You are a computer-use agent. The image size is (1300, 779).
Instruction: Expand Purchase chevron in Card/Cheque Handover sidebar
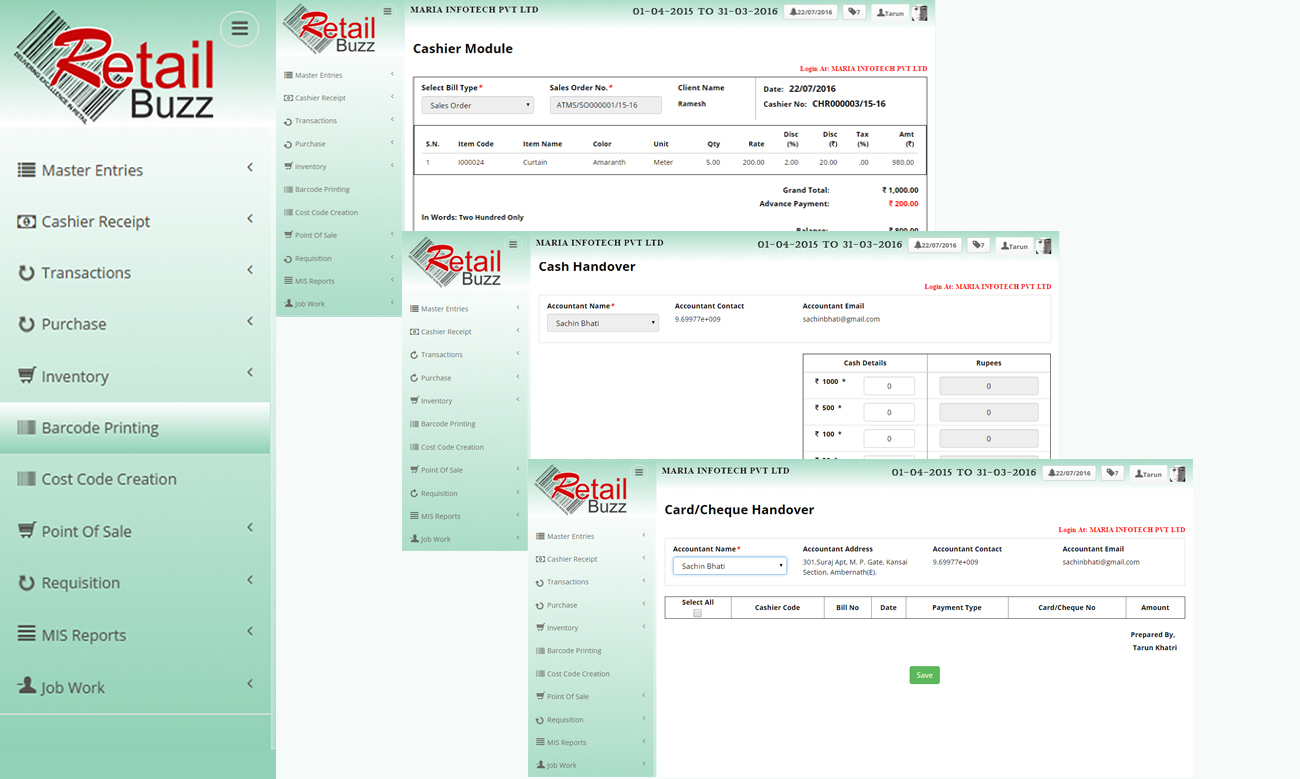pyautogui.click(x=644, y=604)
